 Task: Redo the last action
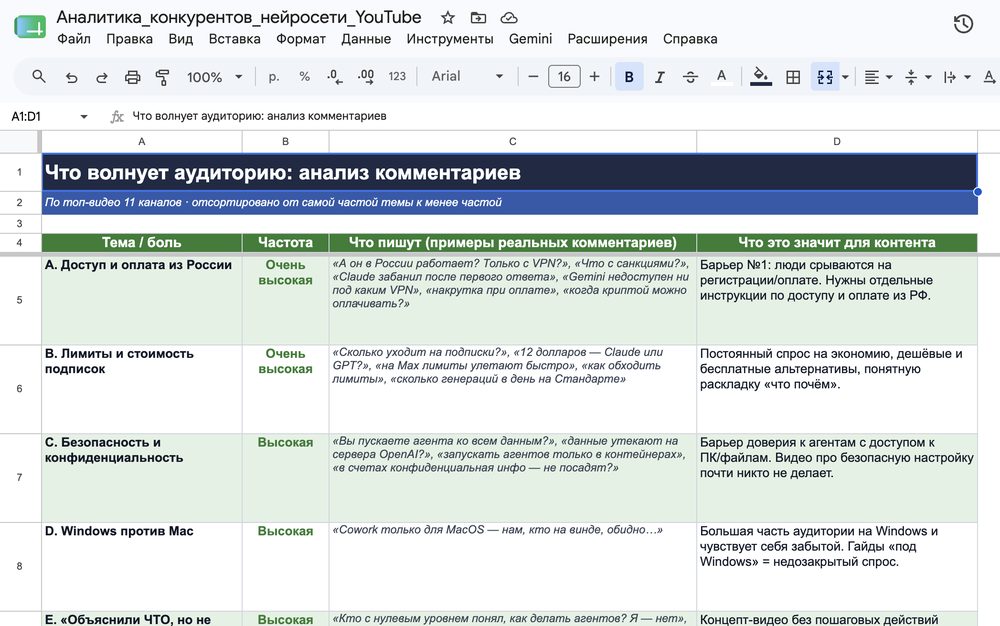[102, 77]
